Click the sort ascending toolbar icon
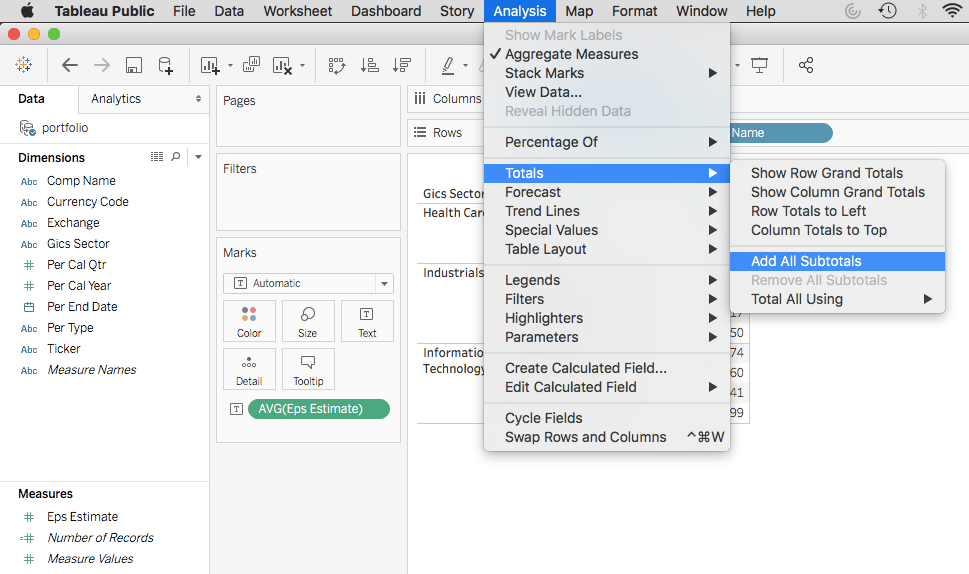Screen dimensions: 969x574 click(x=370, y=65)
